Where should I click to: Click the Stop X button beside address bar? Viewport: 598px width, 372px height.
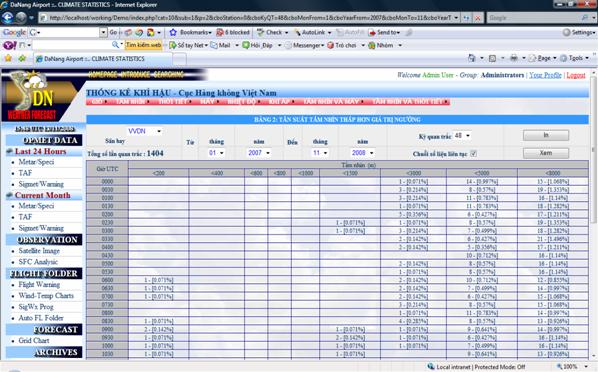pos(477,18)
